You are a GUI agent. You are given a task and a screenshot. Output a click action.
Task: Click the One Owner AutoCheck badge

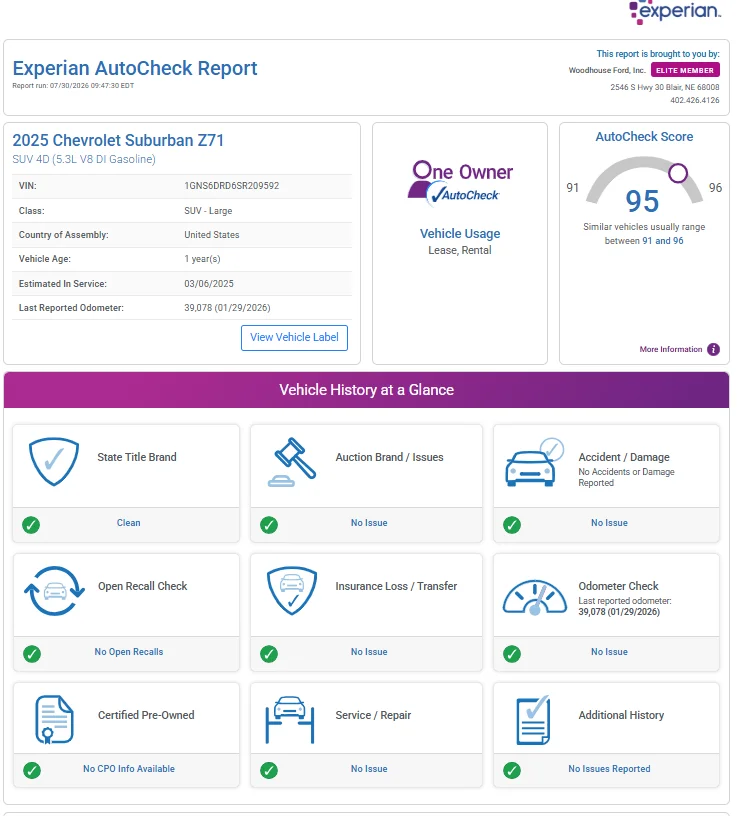click(461, 183)
